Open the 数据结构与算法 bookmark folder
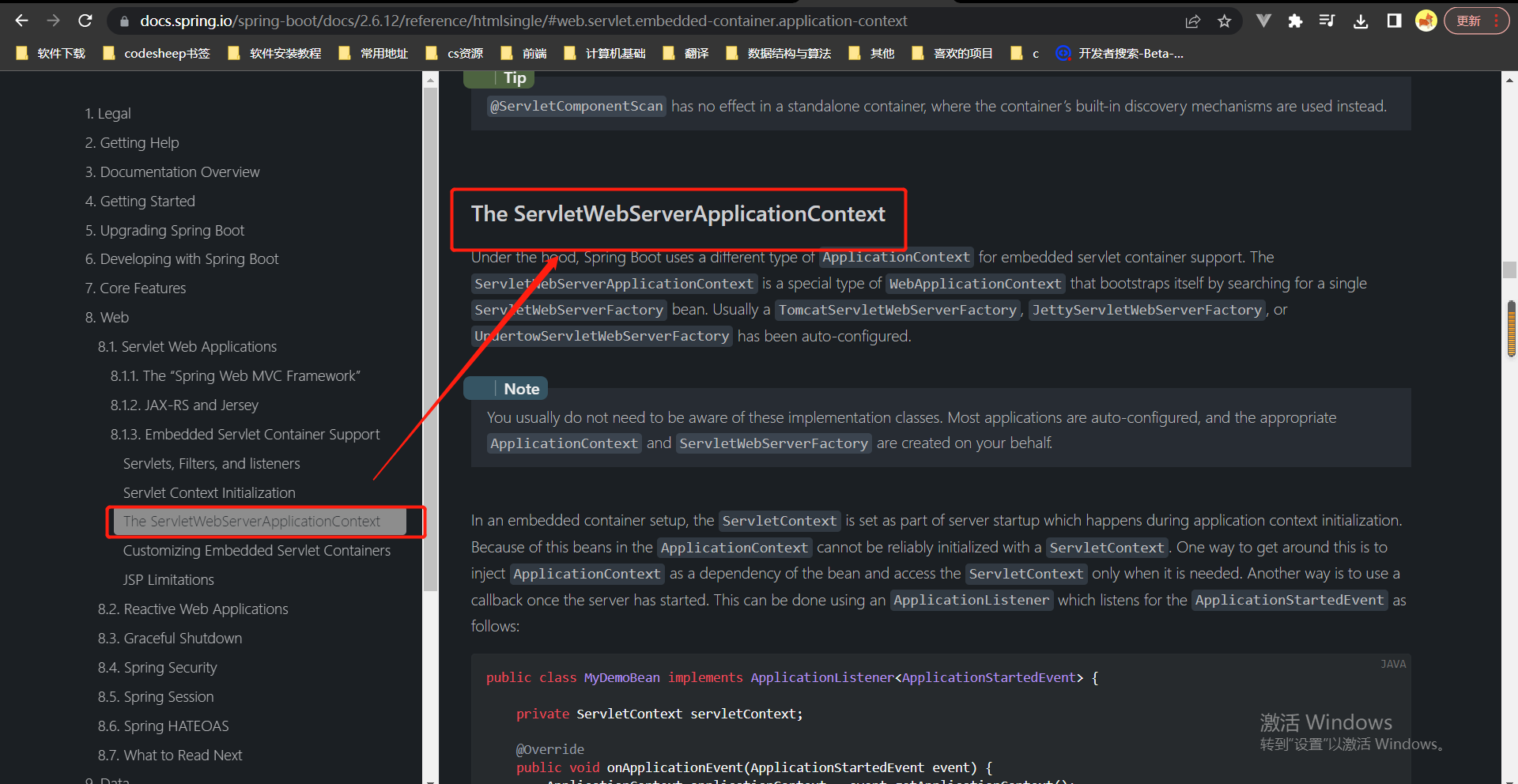Screen dimensions: 1518x784 click(779, 53)
